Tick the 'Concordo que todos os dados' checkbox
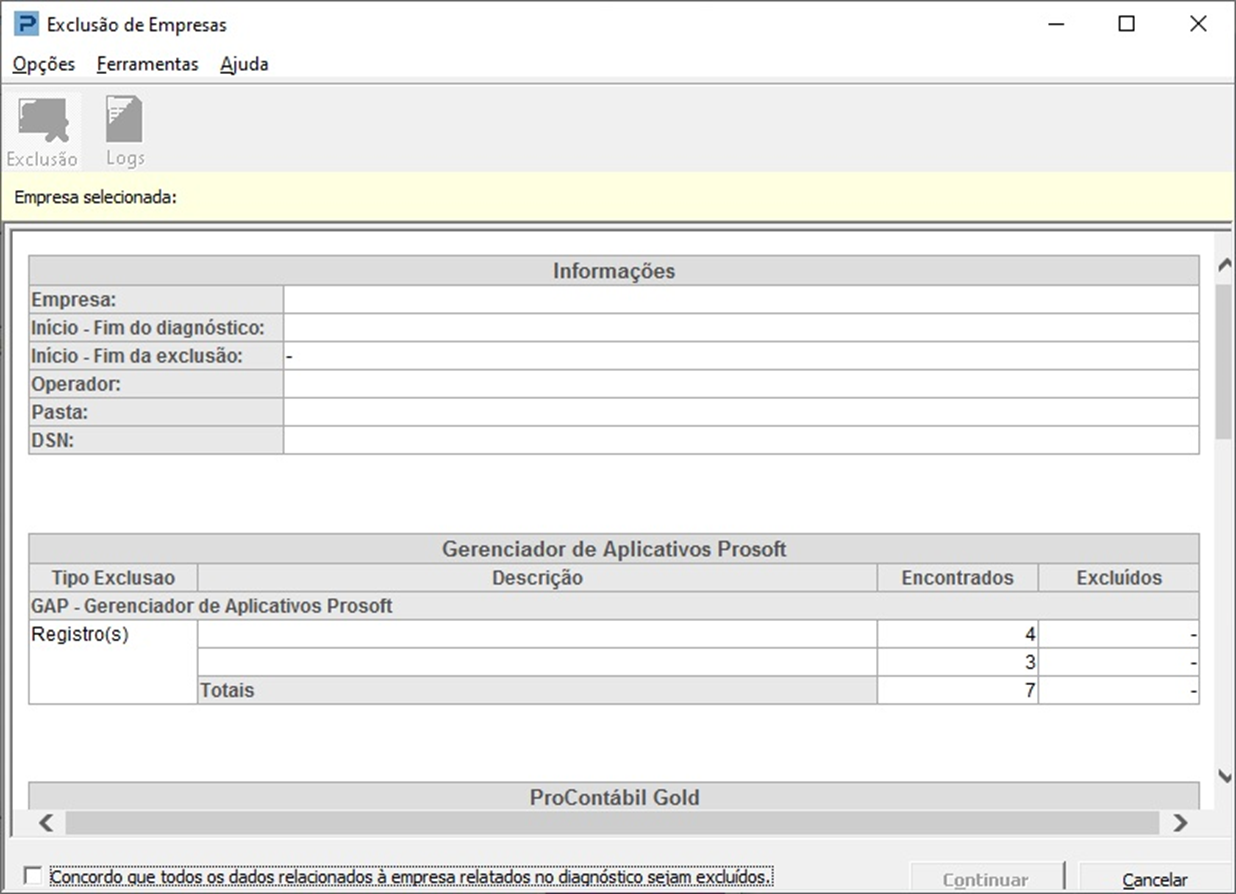The image size is (1236, 894). [33, 877]
